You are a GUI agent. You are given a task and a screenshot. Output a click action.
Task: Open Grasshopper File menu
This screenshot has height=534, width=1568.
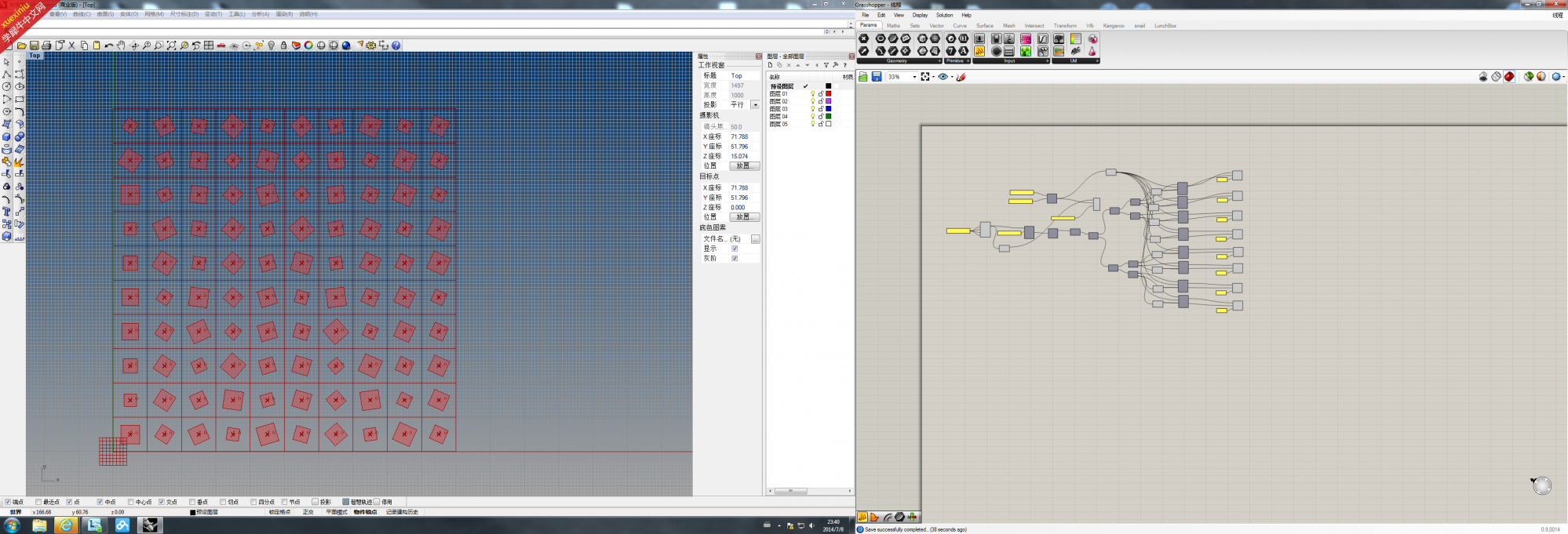pos(866,15)
